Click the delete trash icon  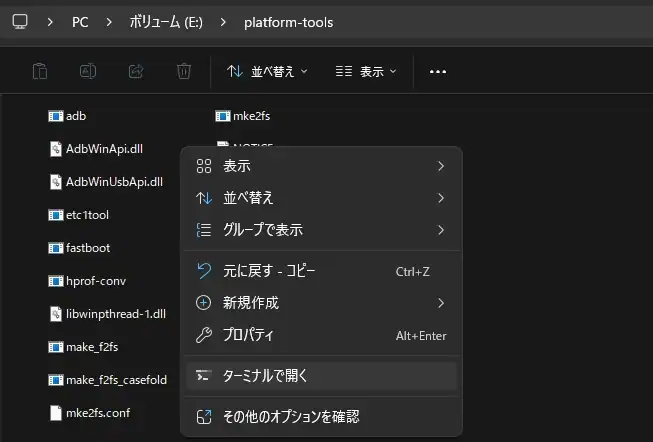pos(184,71)
